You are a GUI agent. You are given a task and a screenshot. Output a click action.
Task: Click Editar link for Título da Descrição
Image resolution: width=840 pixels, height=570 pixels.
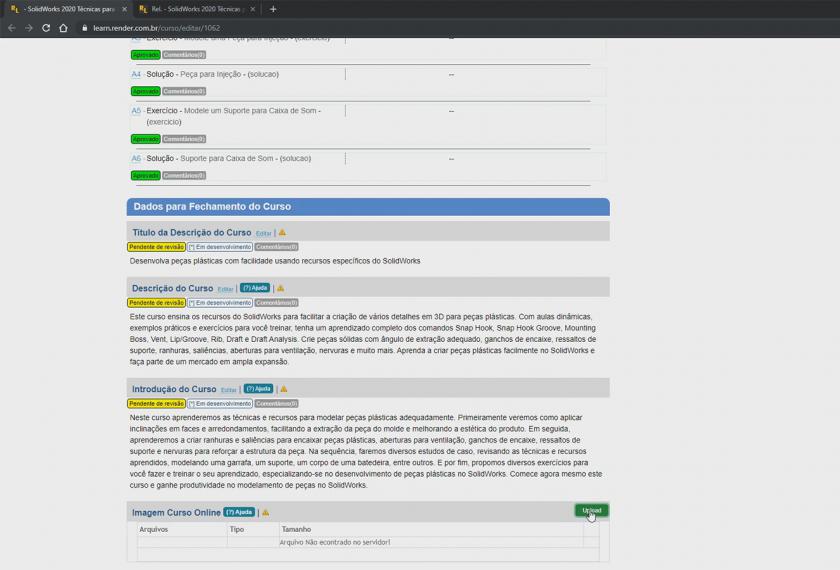point(263,234)
